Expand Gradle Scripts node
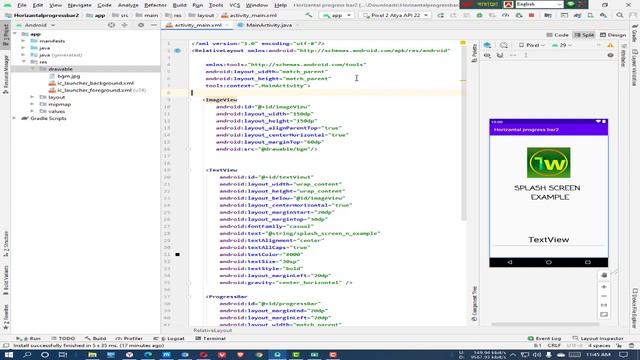This screenshot has width=640, height=360. [15, 118]
